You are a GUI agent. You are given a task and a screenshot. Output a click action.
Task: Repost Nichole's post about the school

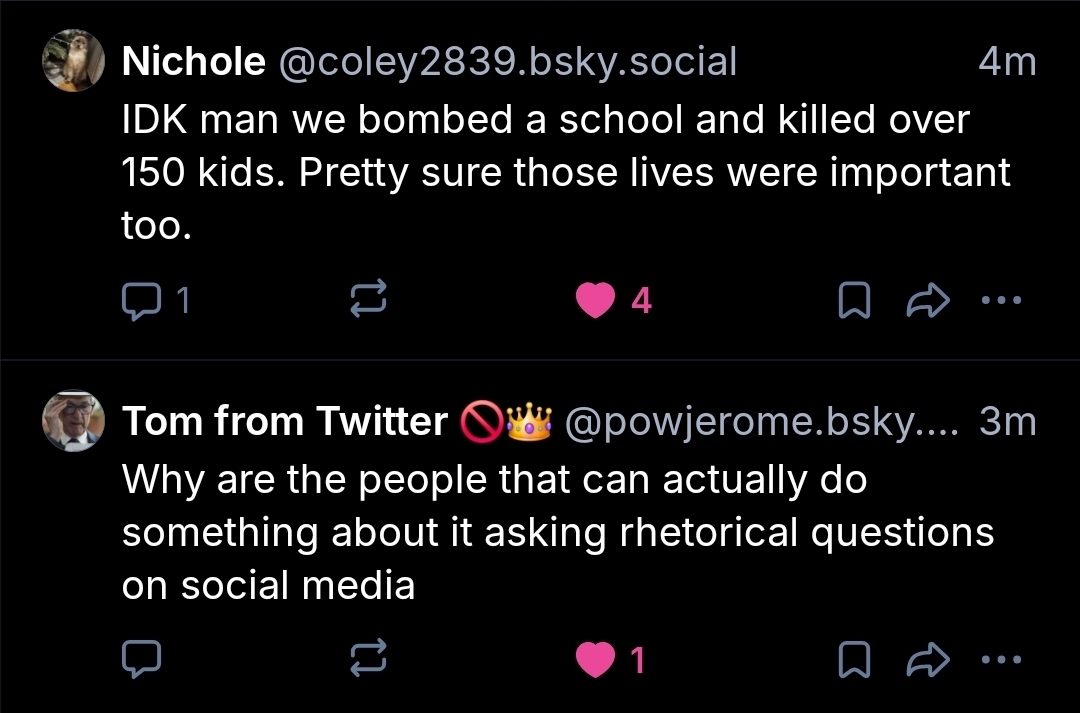point(366,299)
